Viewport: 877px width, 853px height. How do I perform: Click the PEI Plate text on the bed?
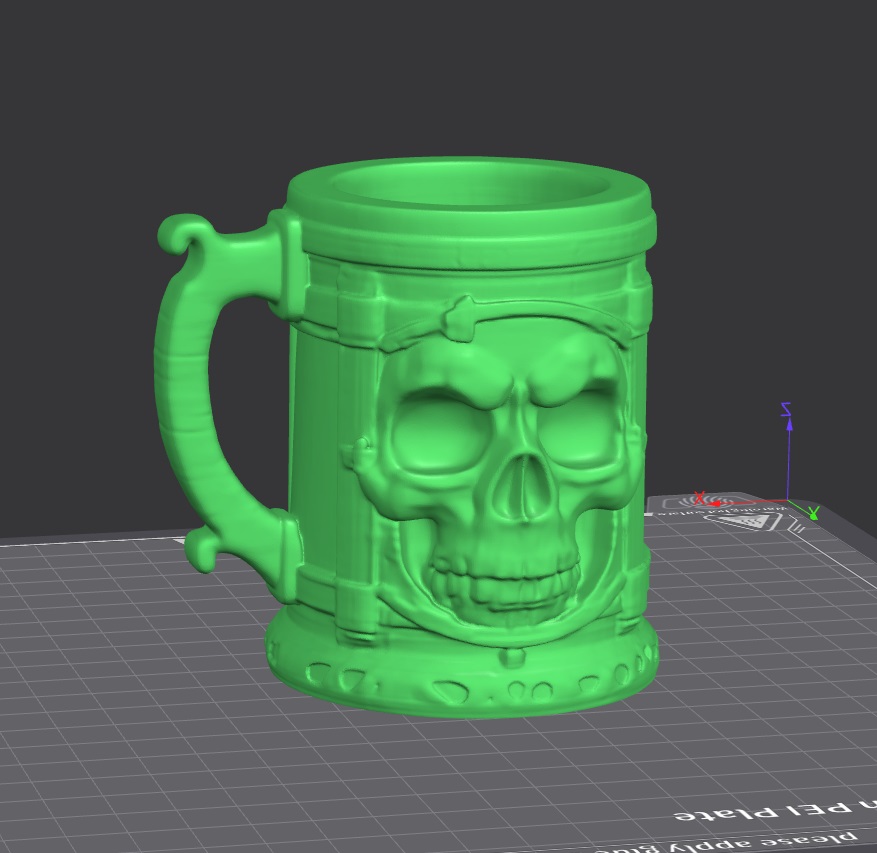pyautogui.click(x=760, y=810)
